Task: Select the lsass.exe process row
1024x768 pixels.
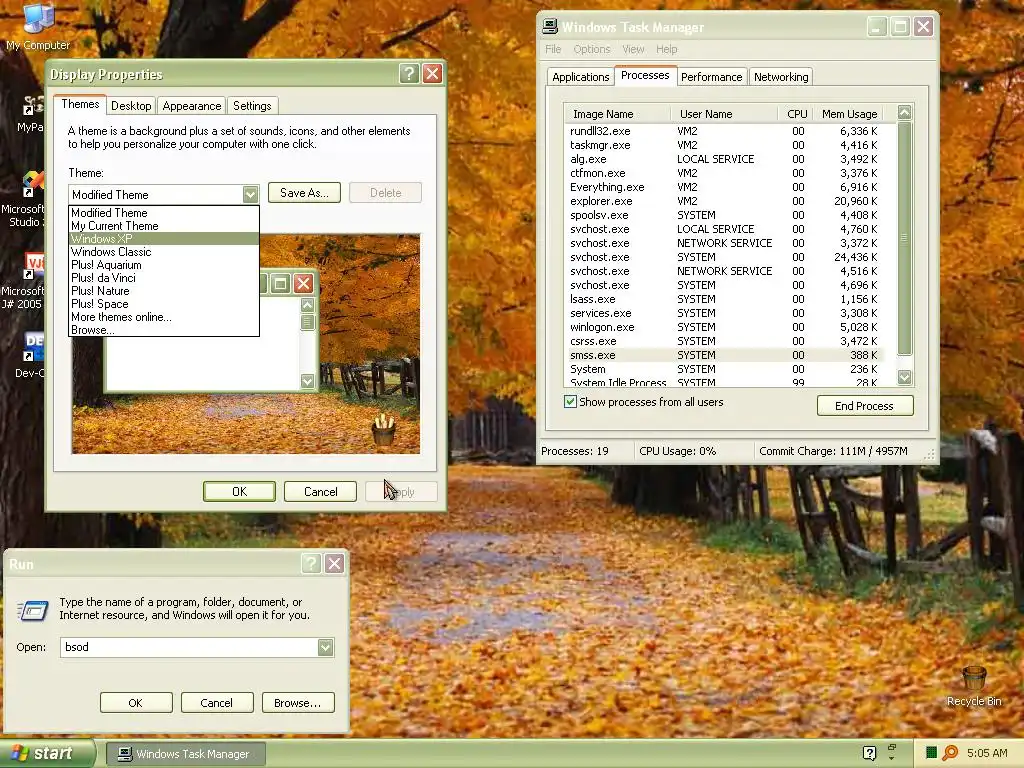Action: point(724,299)
